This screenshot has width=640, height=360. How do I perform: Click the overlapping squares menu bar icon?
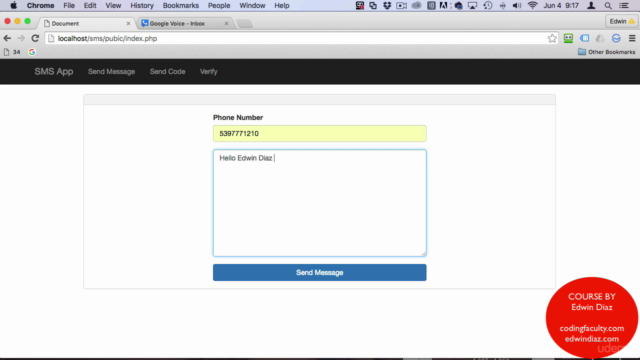(373, 5)
